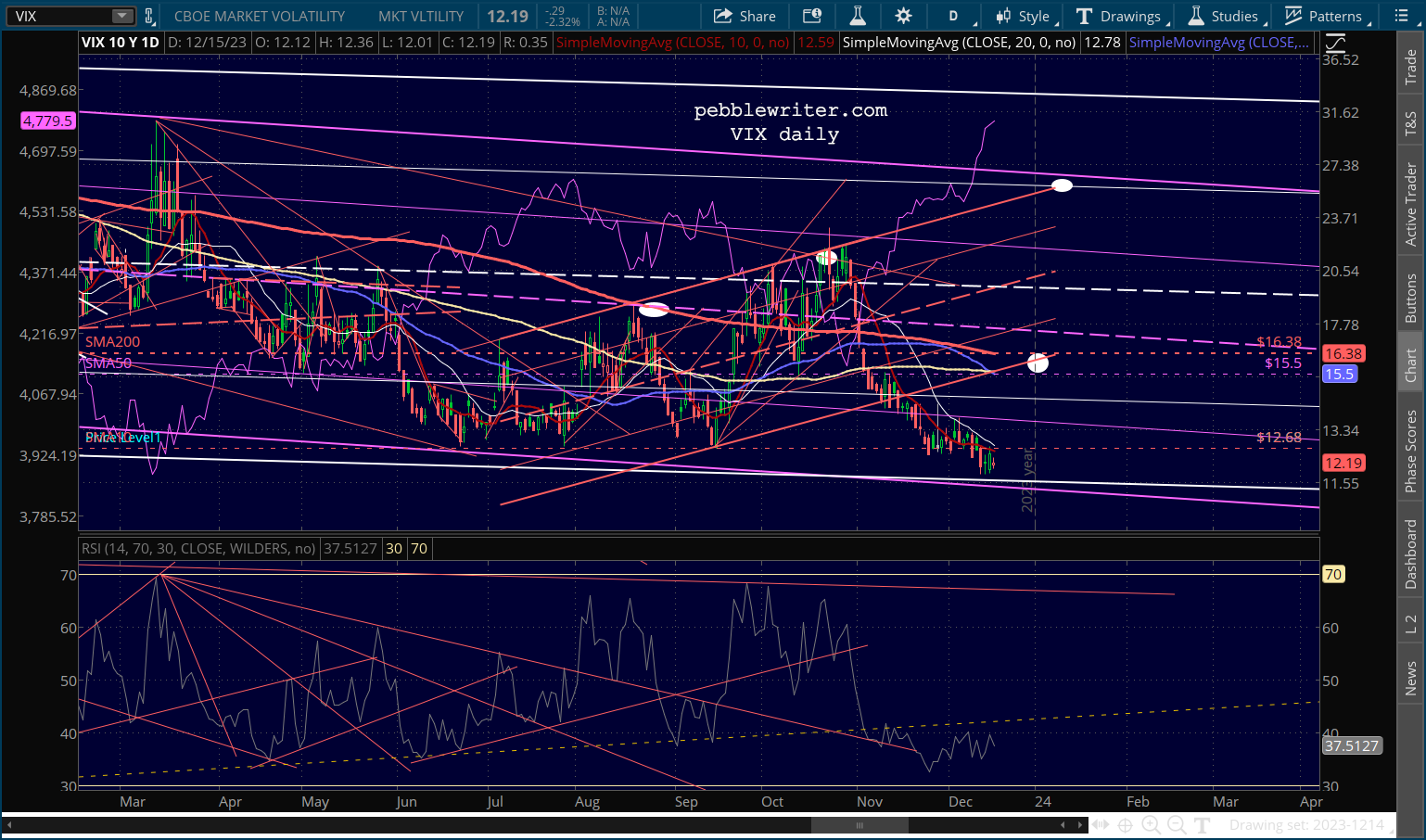
Task: Open the Studies menu
Action: (x=1224, y=16)
